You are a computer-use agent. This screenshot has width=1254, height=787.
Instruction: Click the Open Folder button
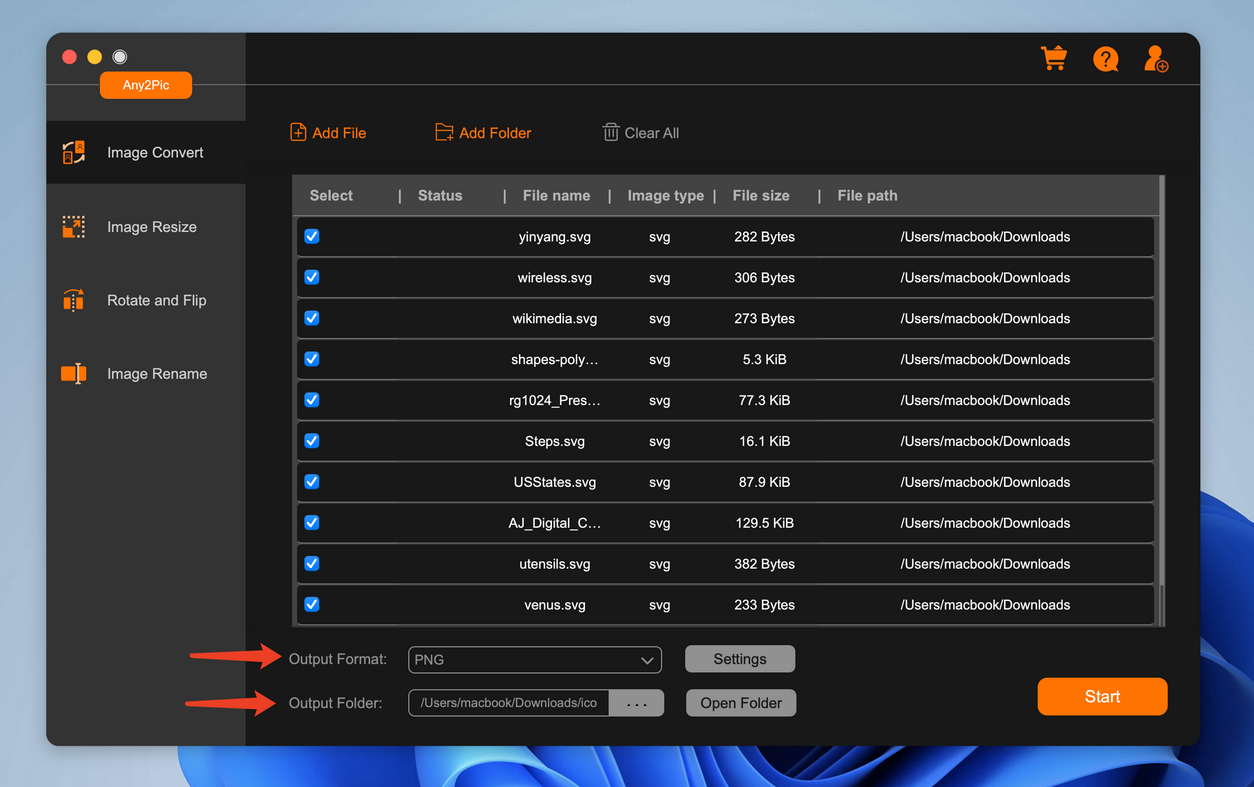740,702
